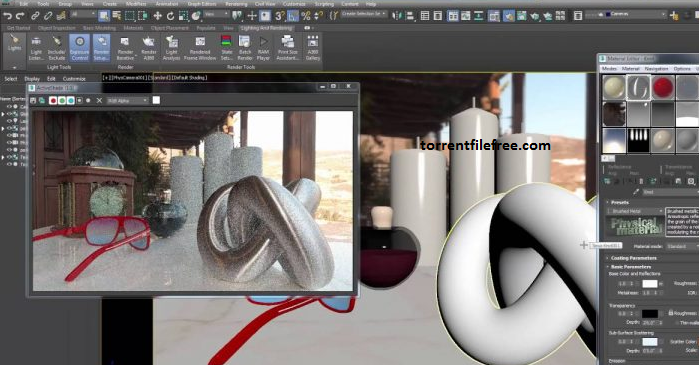The height and width of the screenshot is (365, 699).
Task: Select the Move transform tool
Action: 157,16
